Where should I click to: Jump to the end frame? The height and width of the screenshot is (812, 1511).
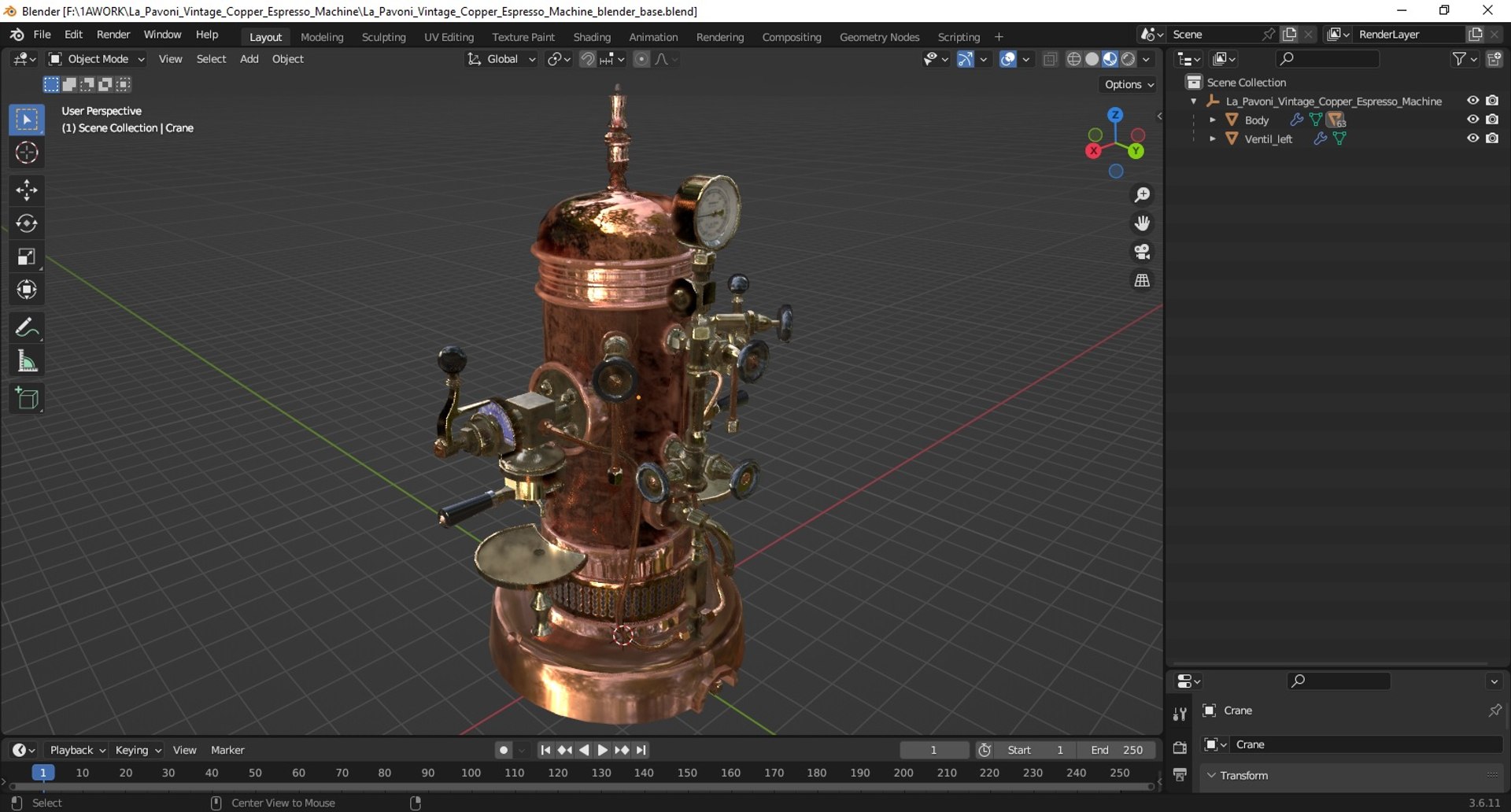point(641,751)
